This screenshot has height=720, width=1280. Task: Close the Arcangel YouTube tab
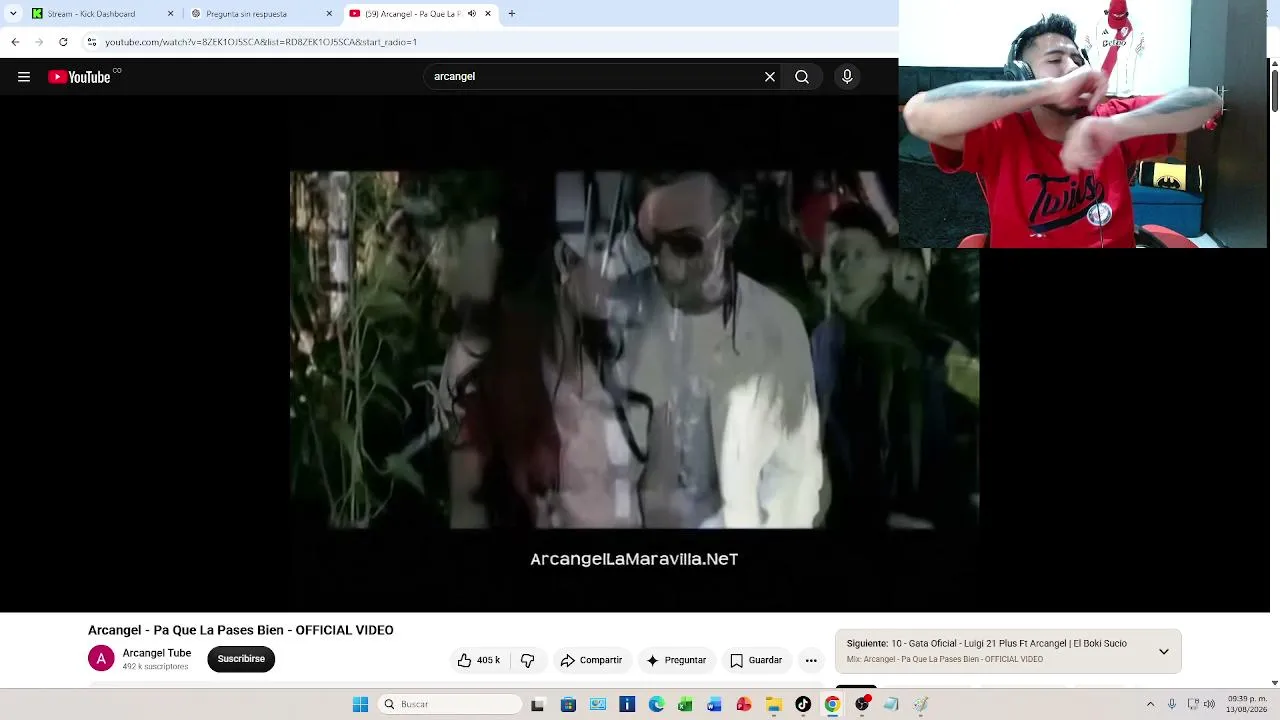(x=488, y=14)
